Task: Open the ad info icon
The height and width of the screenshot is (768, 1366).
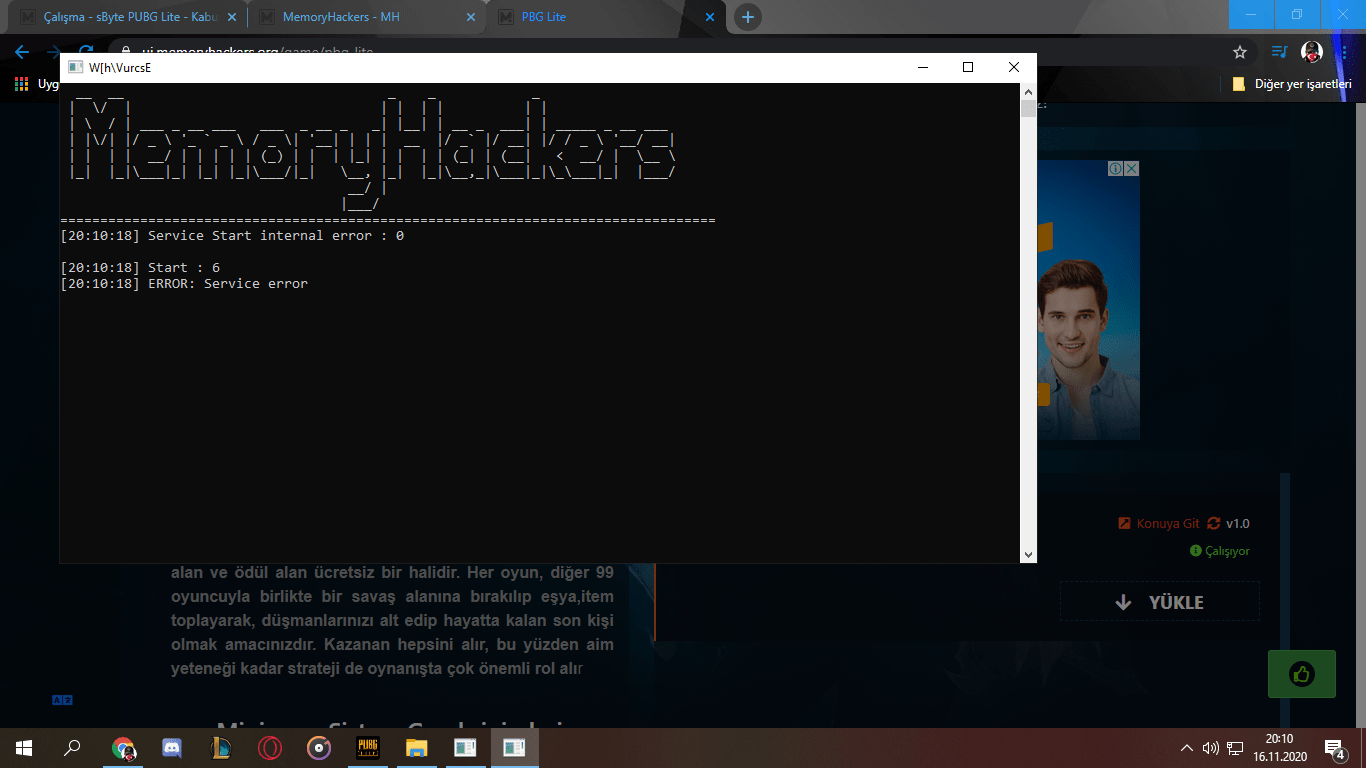Action: pyautogui.click(x=1116, y=169)
